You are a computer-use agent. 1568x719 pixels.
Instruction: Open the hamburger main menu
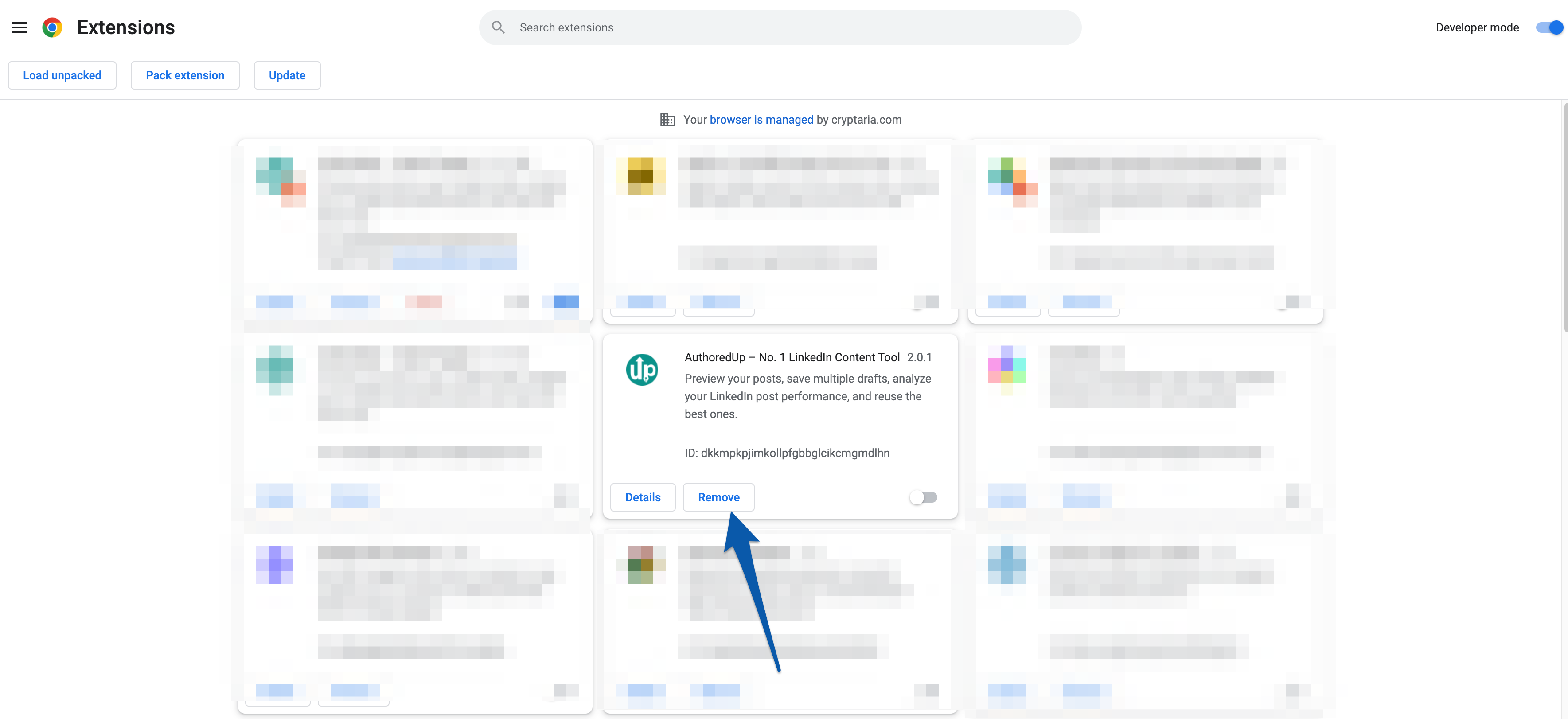tap(20, 27)
